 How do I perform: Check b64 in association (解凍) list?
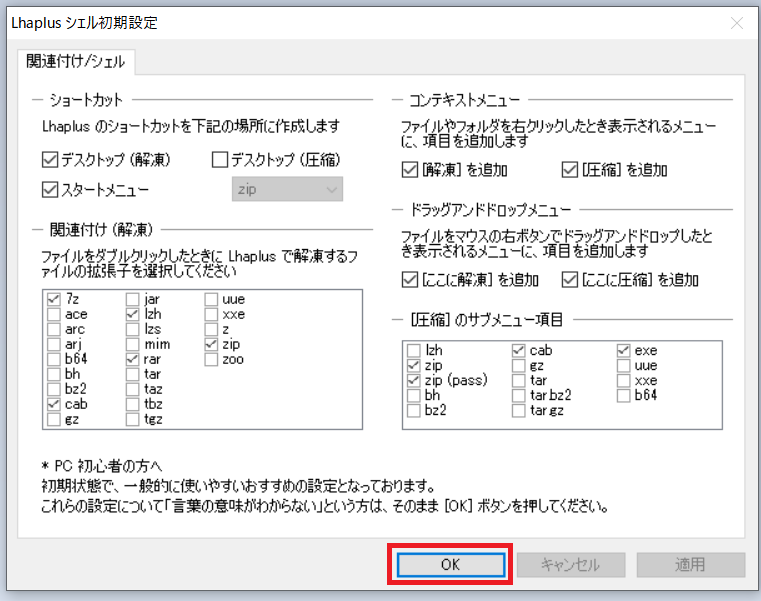point(54,359)
